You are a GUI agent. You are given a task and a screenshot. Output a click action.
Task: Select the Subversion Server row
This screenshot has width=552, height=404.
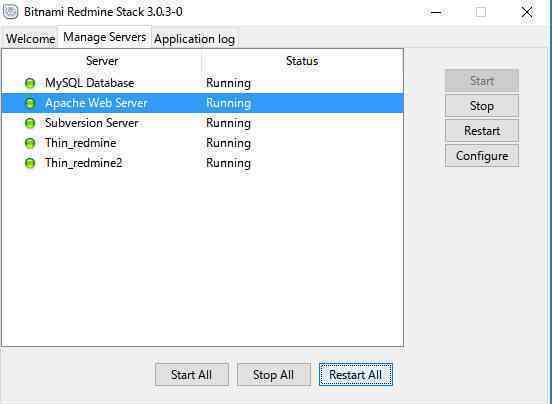point(202,123)
